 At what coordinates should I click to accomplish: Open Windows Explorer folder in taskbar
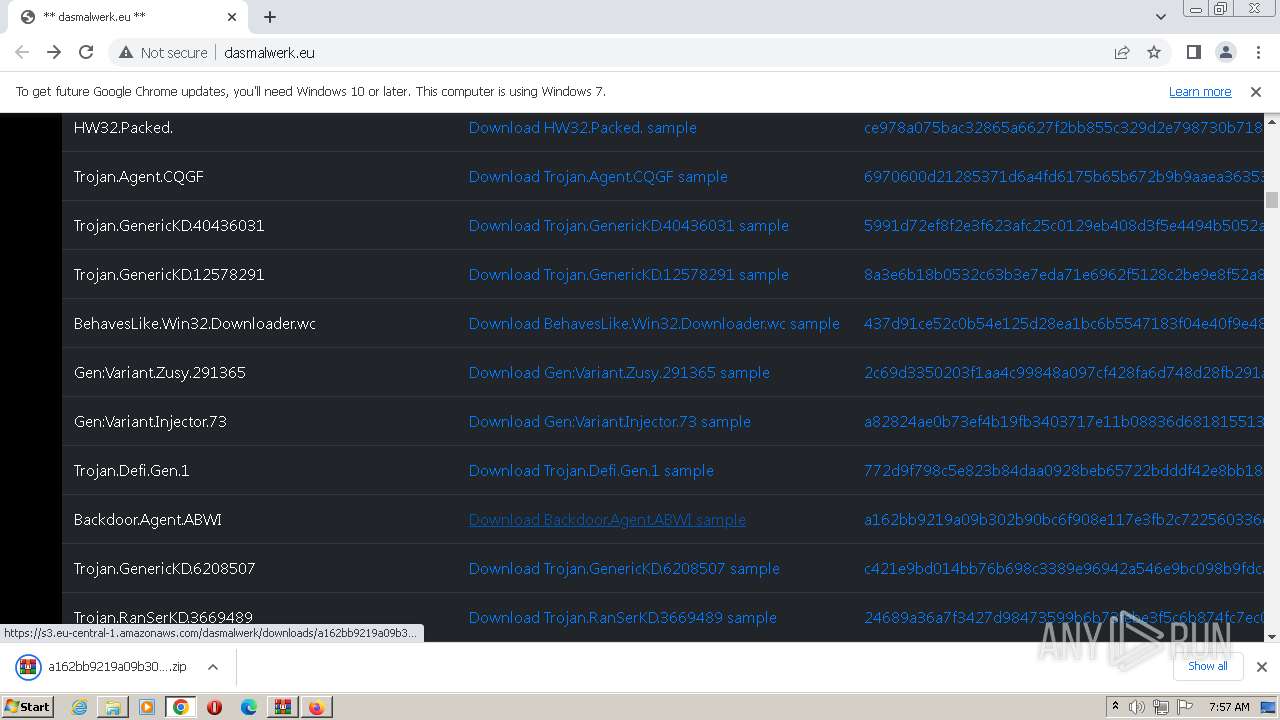[113, 707]
